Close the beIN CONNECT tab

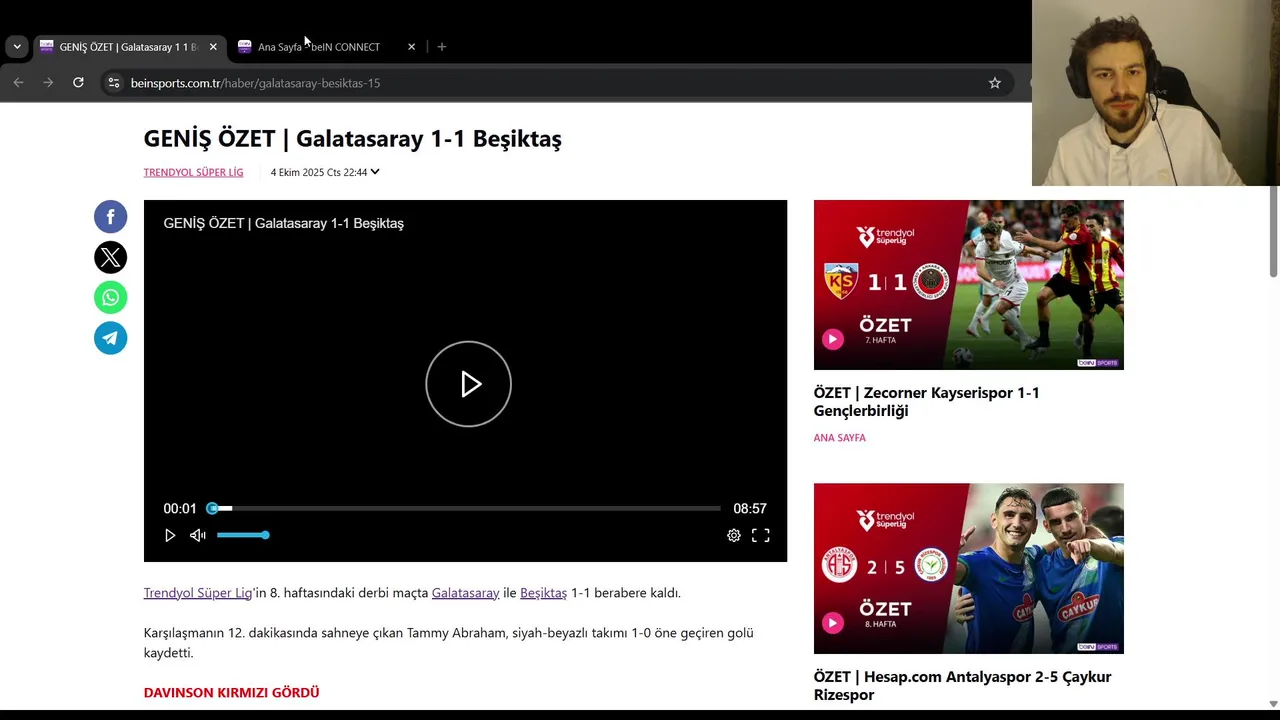point(411,47)
